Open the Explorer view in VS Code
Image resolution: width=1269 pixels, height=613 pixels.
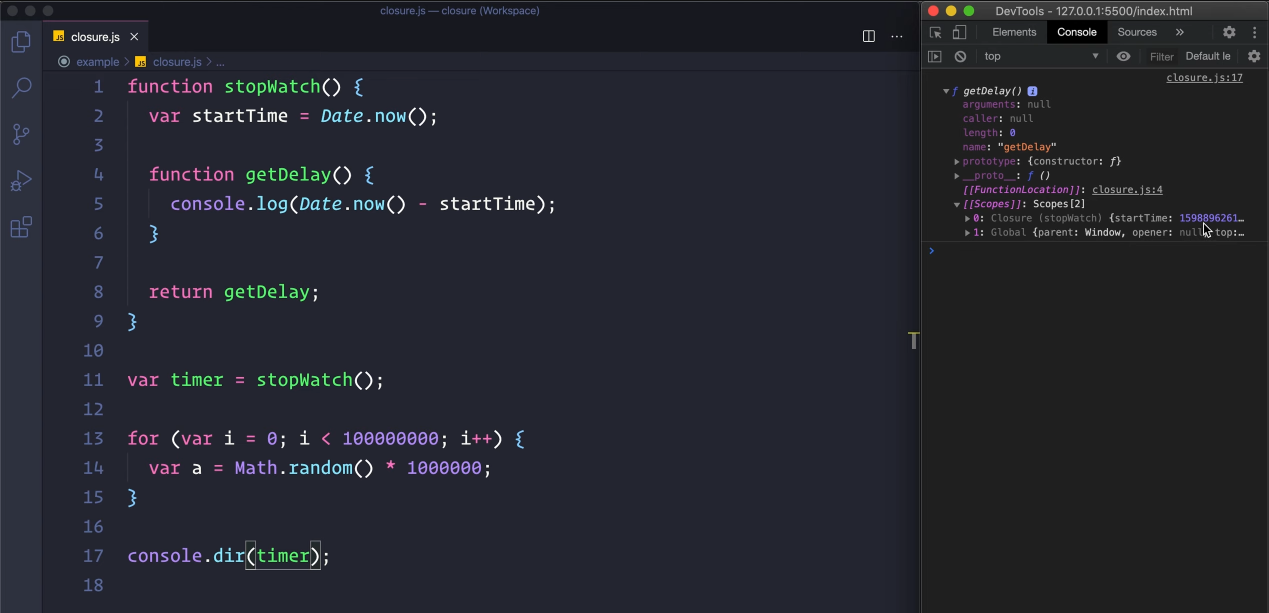20,42
